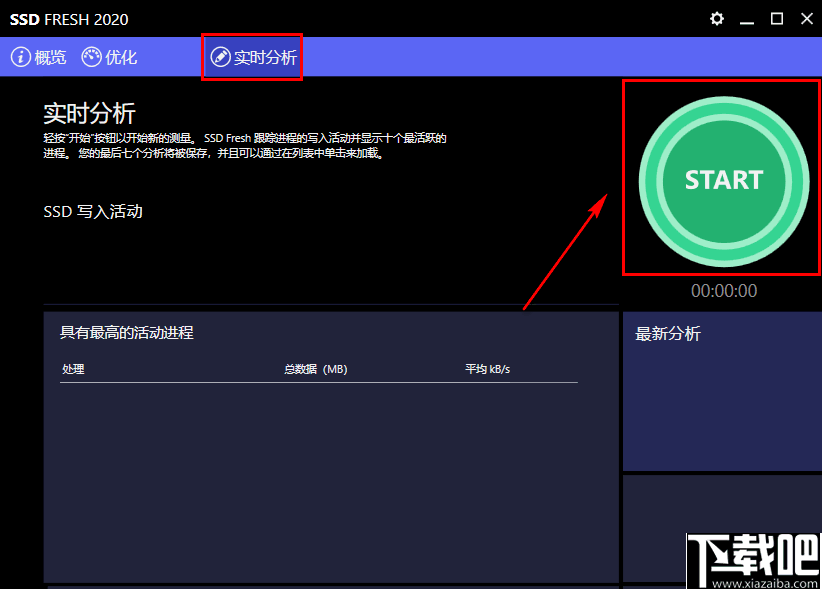Image resolution: width=822 pixels, height=589 pixels.
Task: Click the SSD FRESH 2020 app title
Action: pos(69,19)
